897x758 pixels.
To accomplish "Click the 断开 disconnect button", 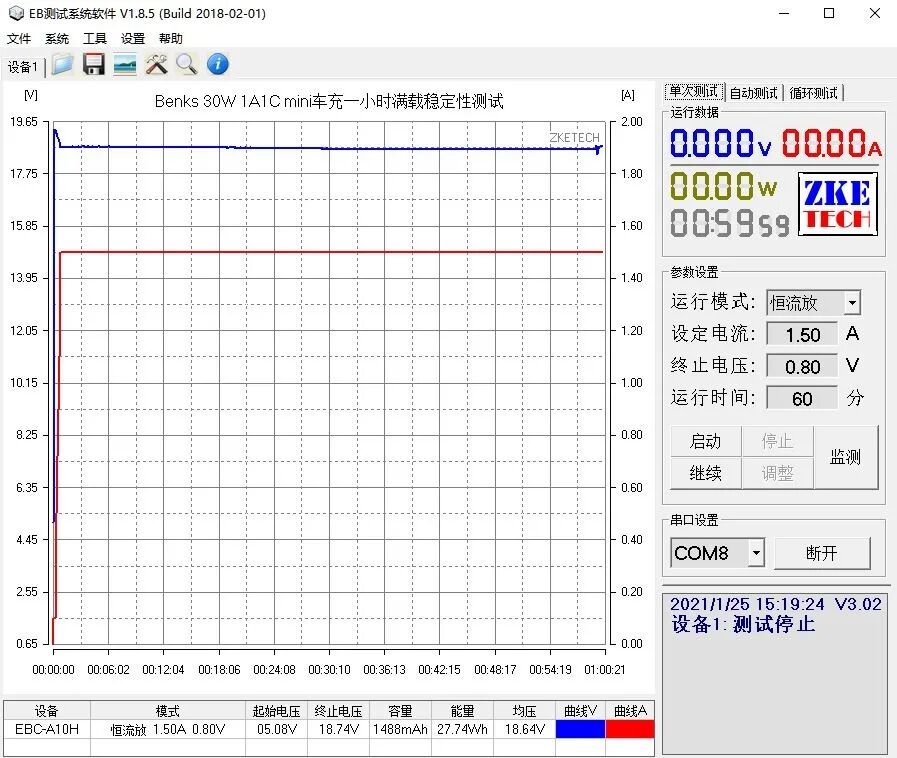I will [822, 553].
